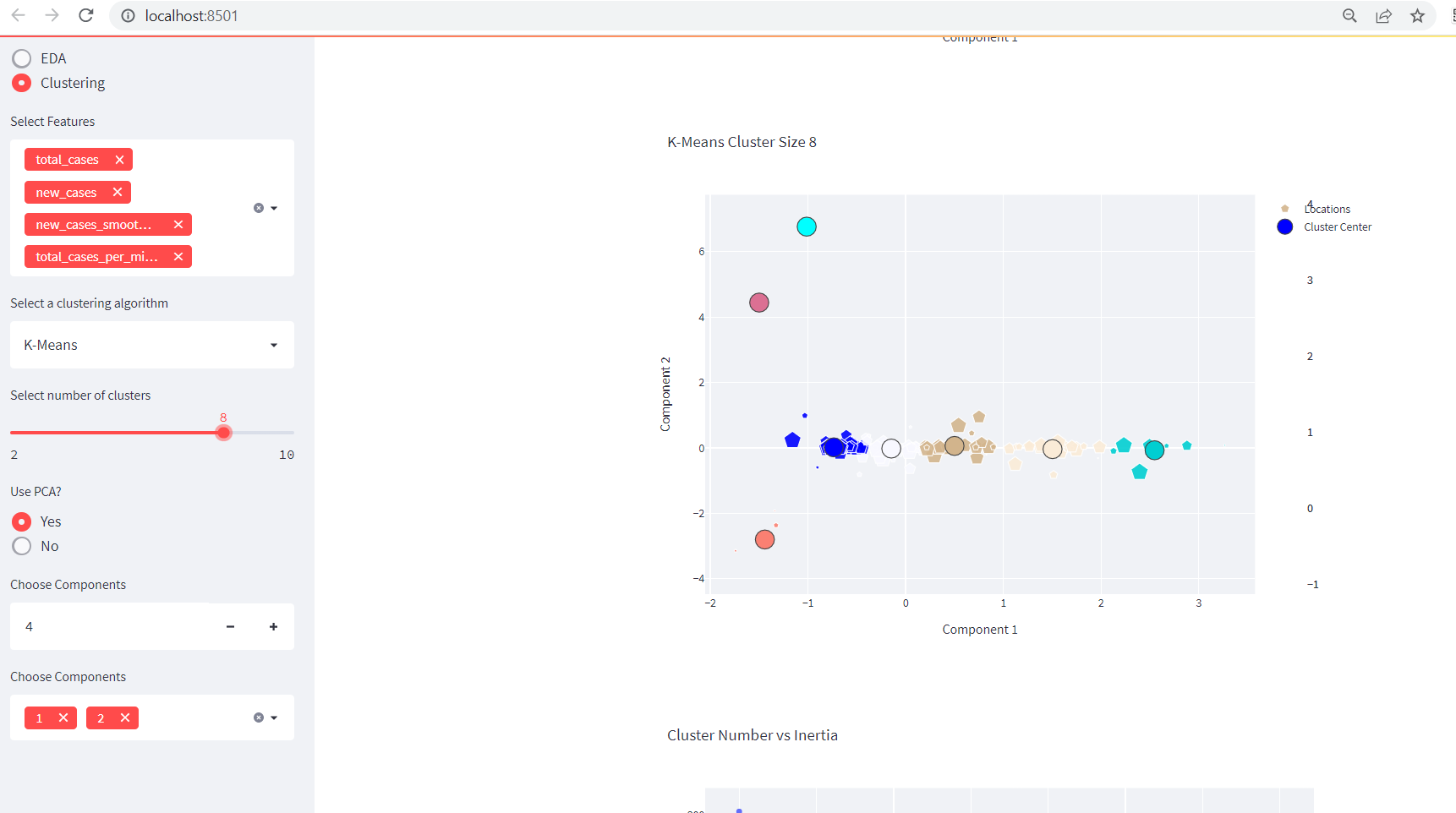The height and width of the screenshot is (813, 1456).
Task: Expand the Choose Components multiselect arrow
Action: pyautogui.click(x=274, y=718)
